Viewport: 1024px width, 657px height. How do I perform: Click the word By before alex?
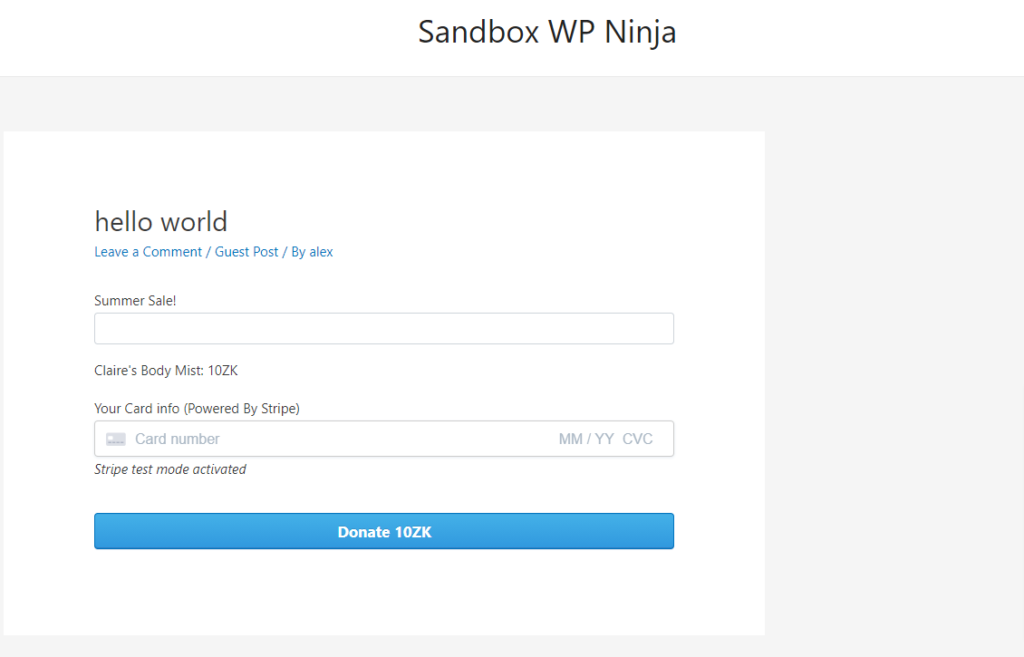point(298,252)
